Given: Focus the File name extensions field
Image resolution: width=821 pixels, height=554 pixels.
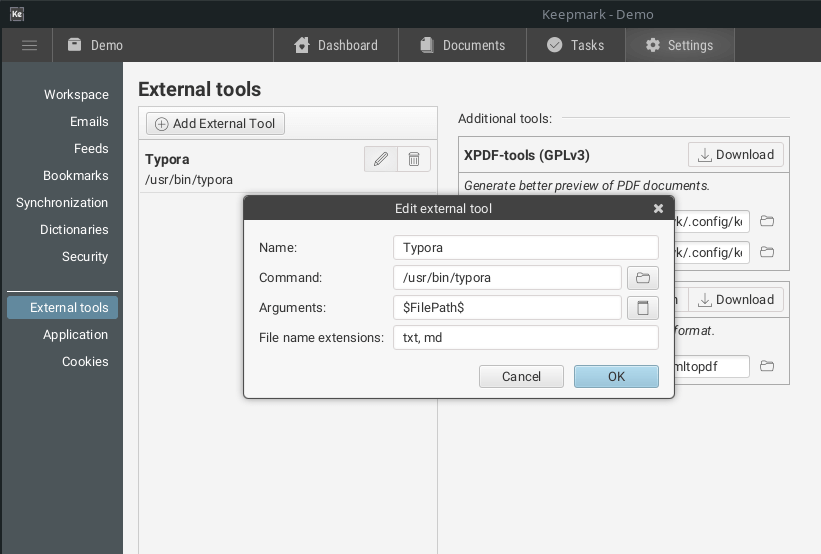Looking at the screenshot, I should 525,337.
